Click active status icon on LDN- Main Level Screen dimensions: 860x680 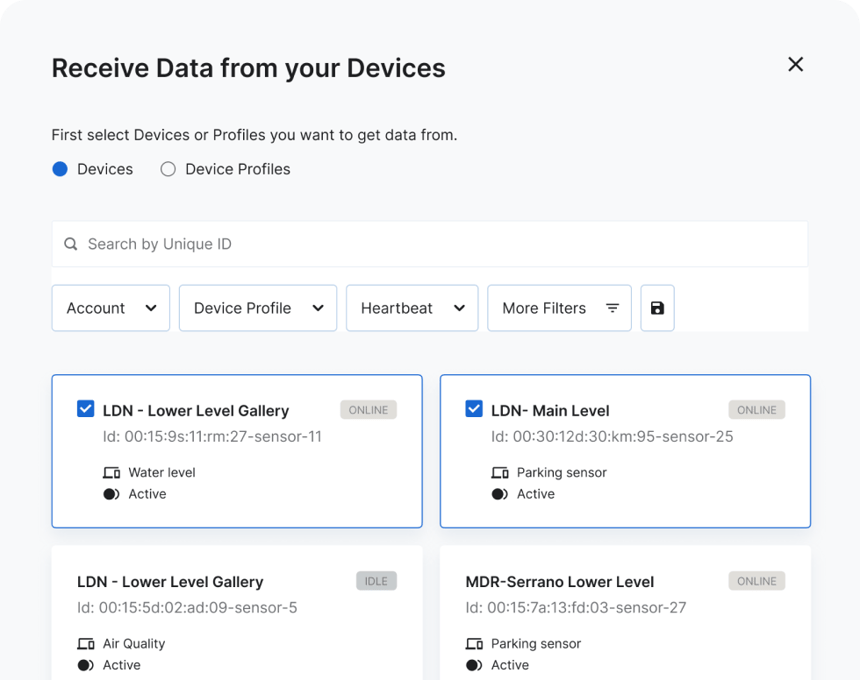coord(500,494)
